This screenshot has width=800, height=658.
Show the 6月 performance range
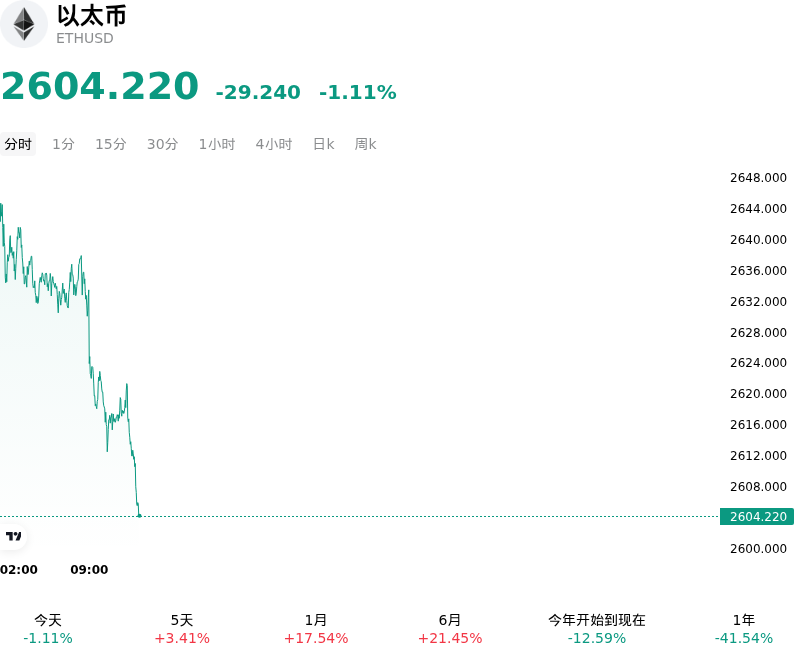pyautogui.click(x=450, y=629)
